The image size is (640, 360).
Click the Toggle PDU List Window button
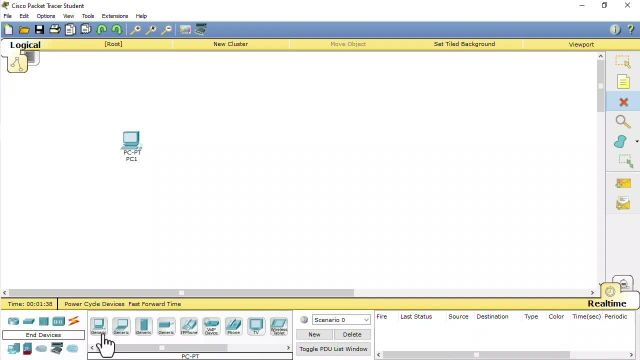tap(333, 349)
